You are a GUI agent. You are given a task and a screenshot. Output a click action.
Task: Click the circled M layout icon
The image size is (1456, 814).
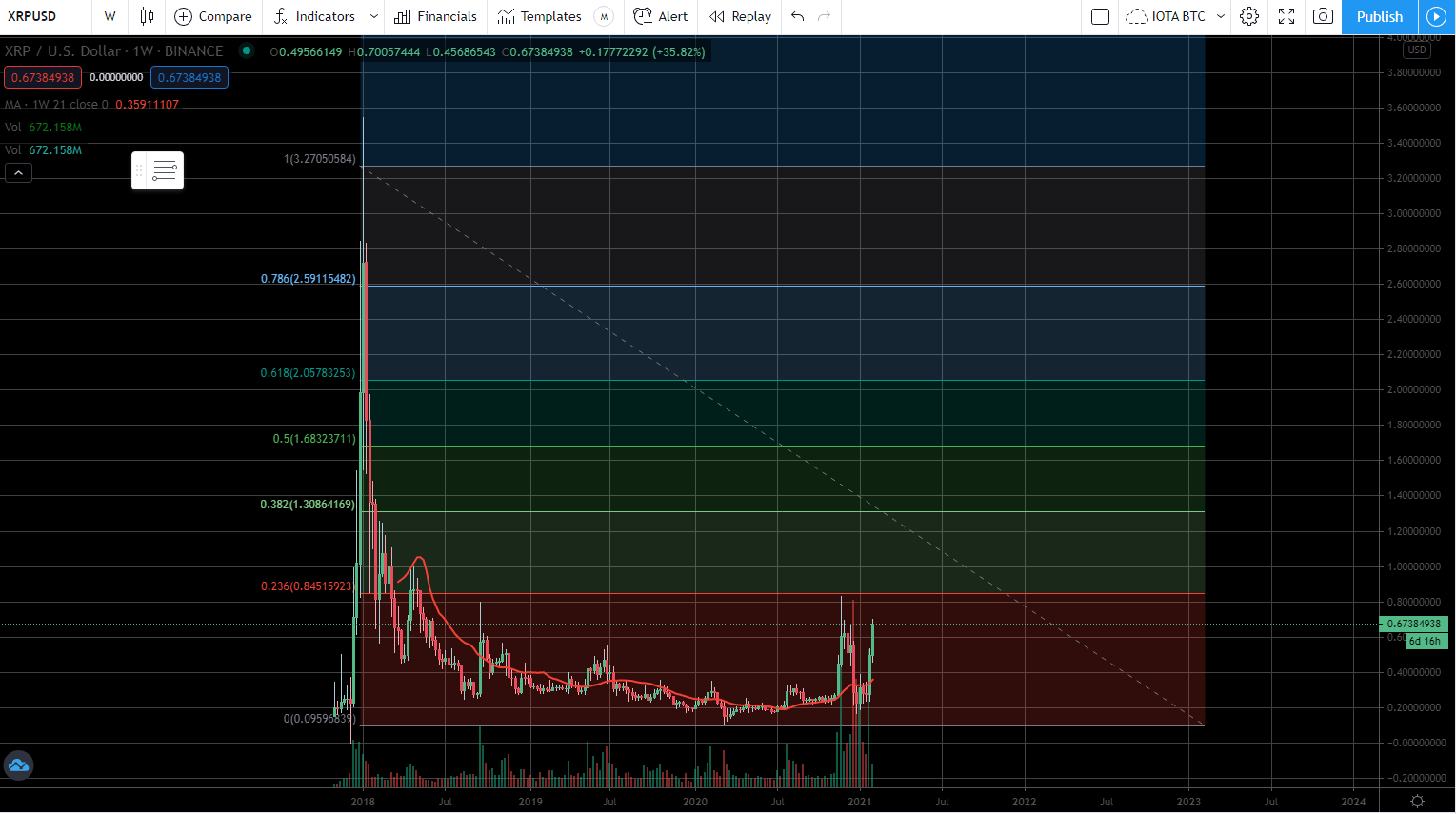point(604,16)
